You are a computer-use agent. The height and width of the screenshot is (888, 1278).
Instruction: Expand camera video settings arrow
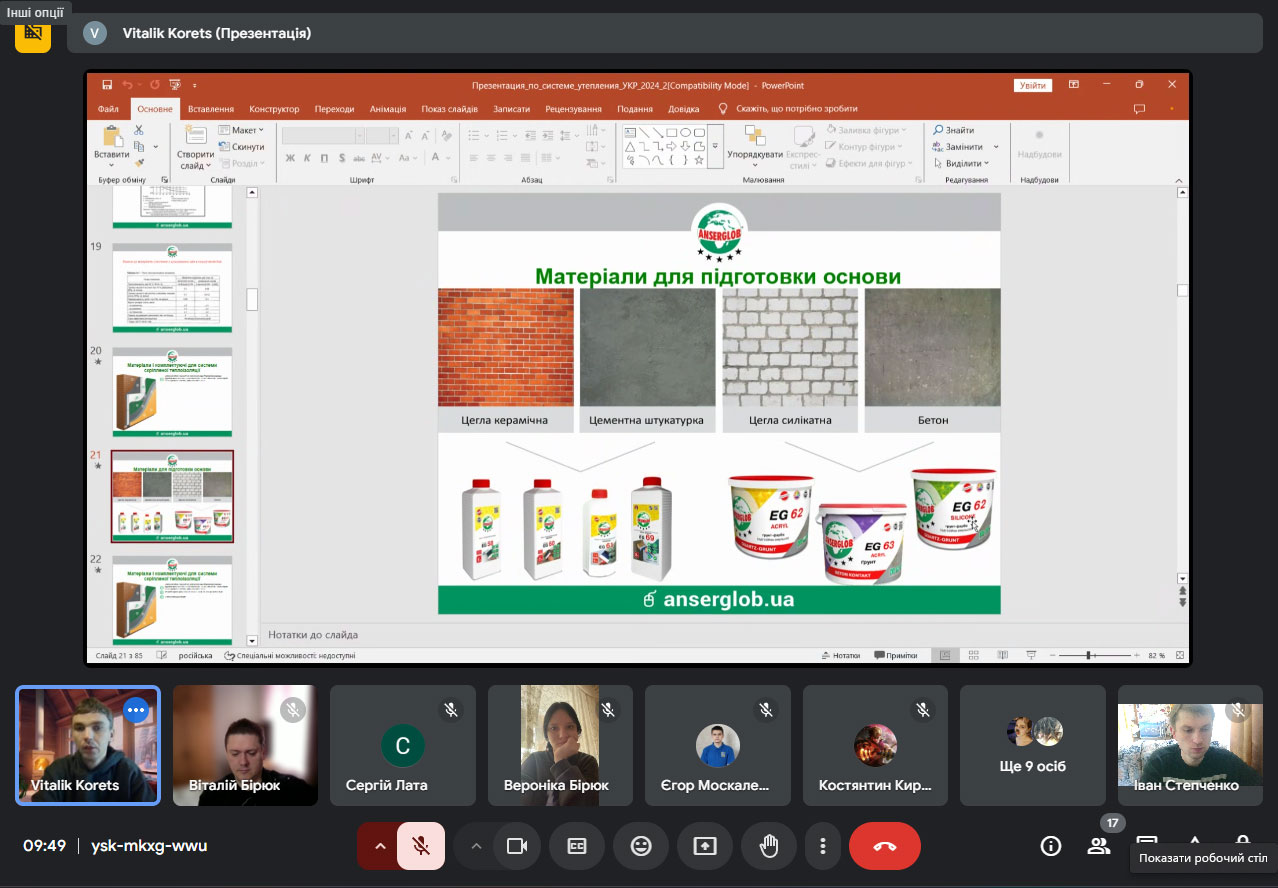coord(476,846)
